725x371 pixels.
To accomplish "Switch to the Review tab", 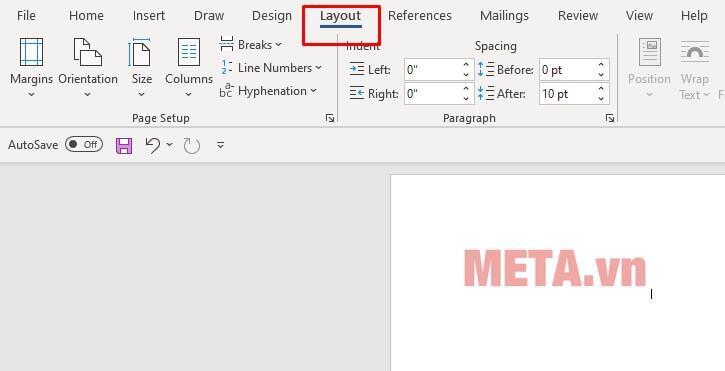I will (x=578, y=16).
